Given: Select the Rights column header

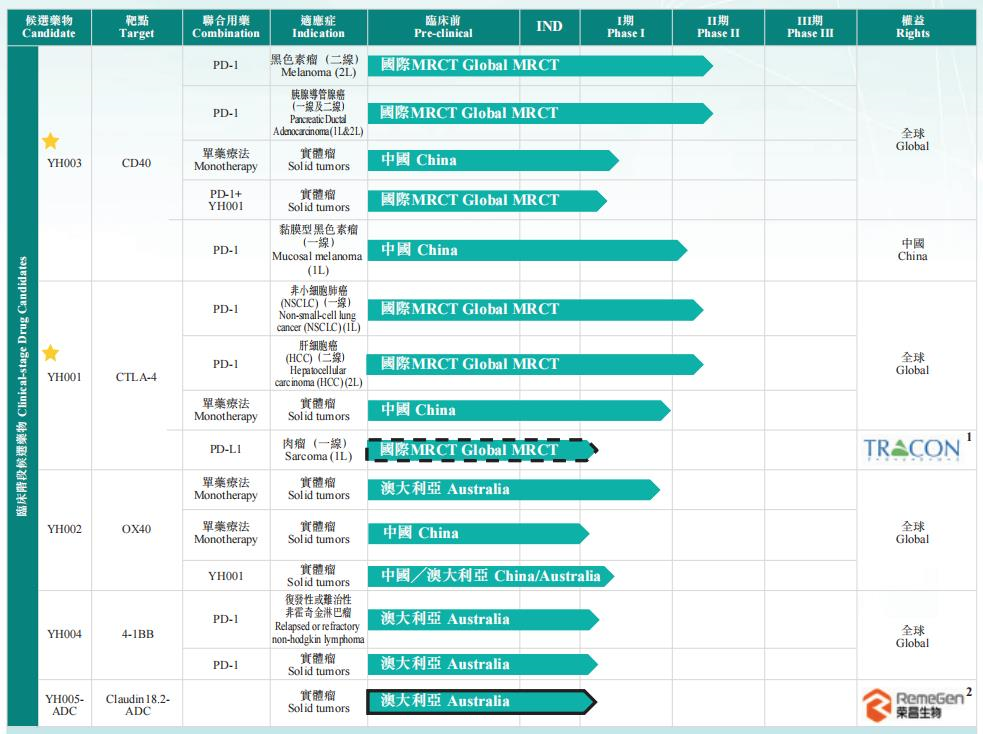Looking at the screenshot, I should click(x=912, y=26).
